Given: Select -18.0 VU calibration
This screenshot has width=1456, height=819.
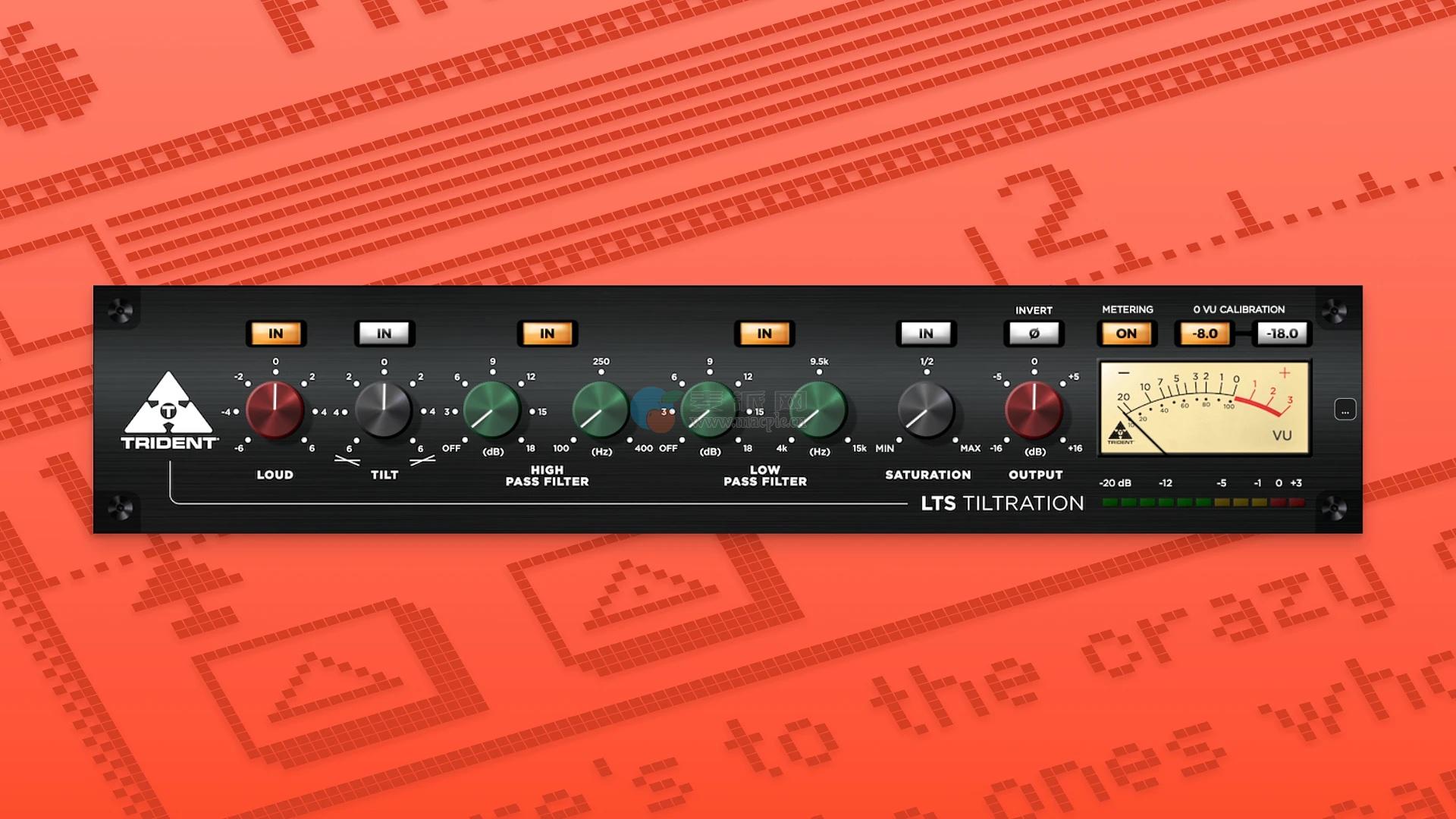Looking at the screenshot, I should click(x=1282, y=334).
